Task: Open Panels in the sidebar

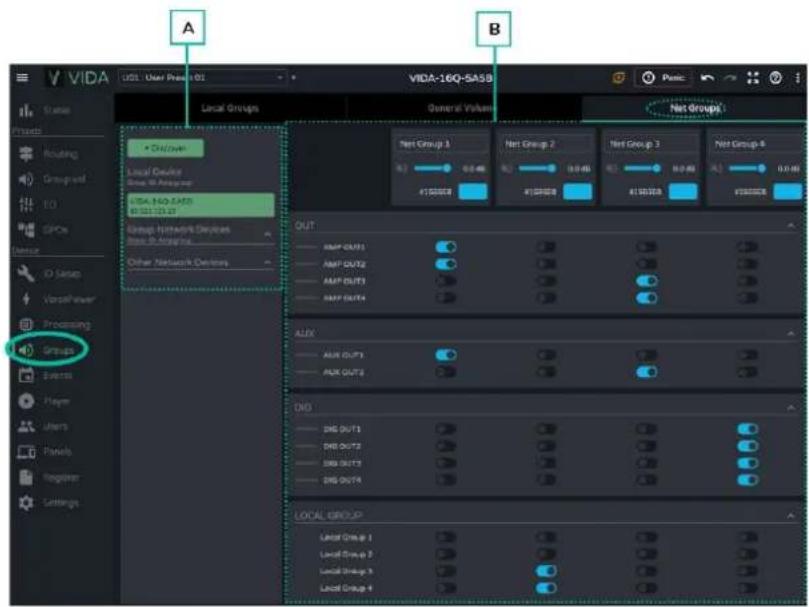Action: coord(45,452)
